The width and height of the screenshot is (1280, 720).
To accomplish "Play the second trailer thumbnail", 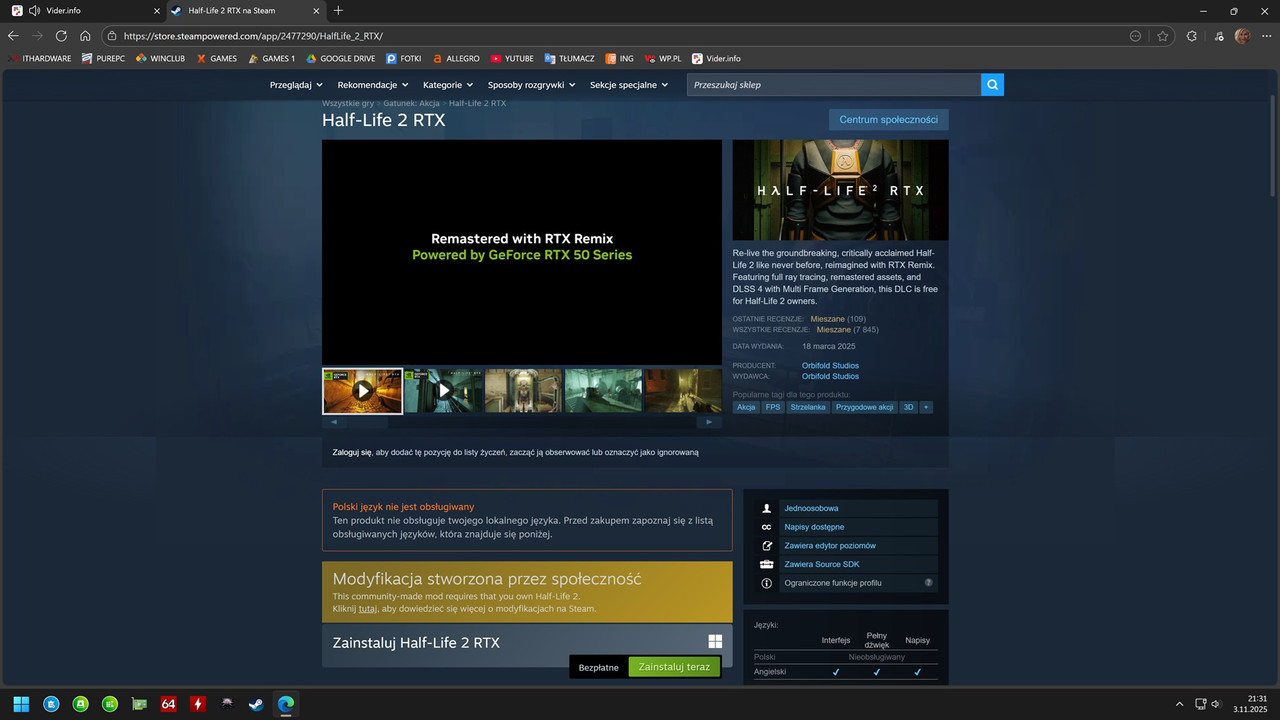I will (443, 391).
